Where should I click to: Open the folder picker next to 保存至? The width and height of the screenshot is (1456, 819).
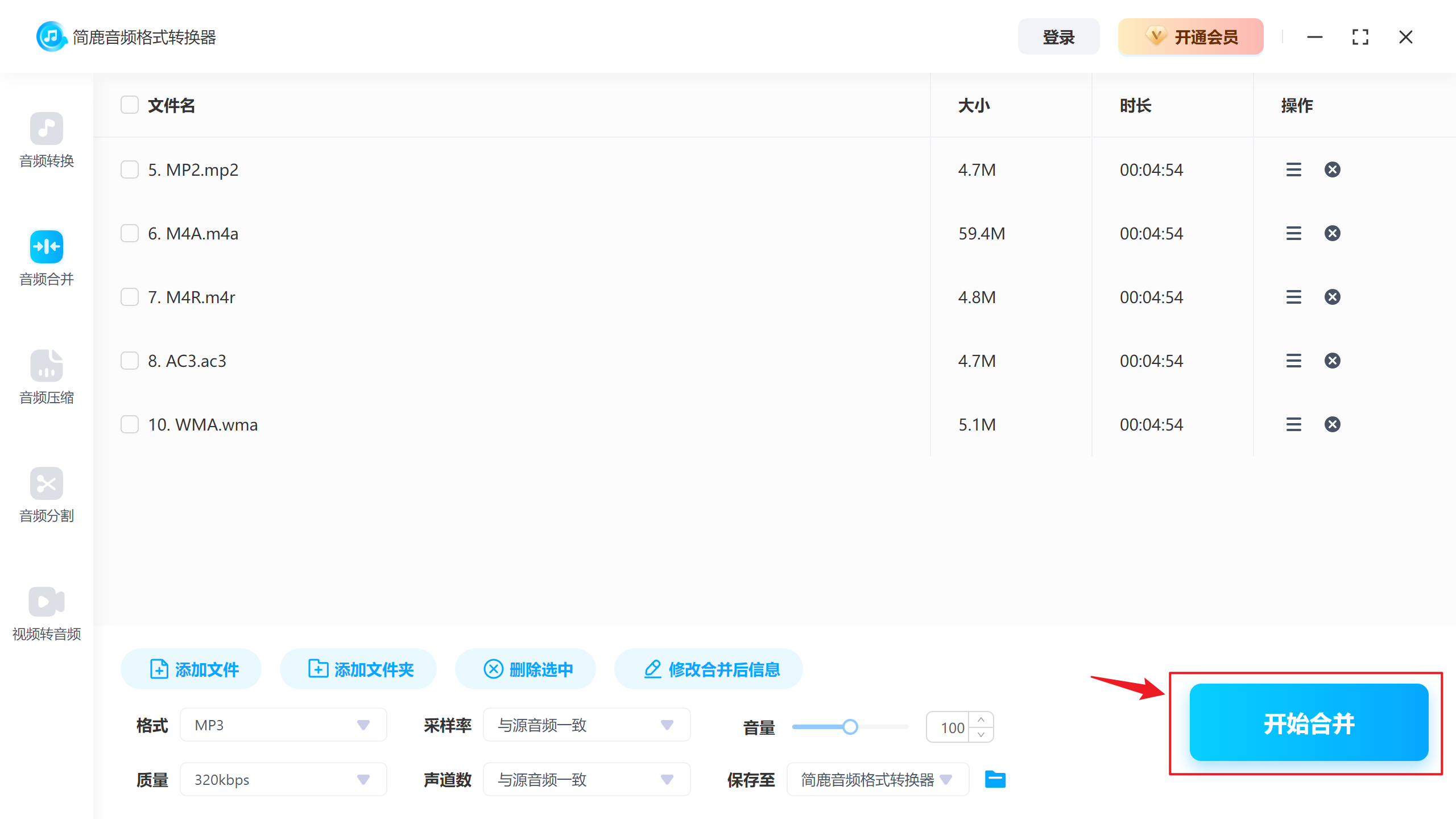[x=994, y=779]
